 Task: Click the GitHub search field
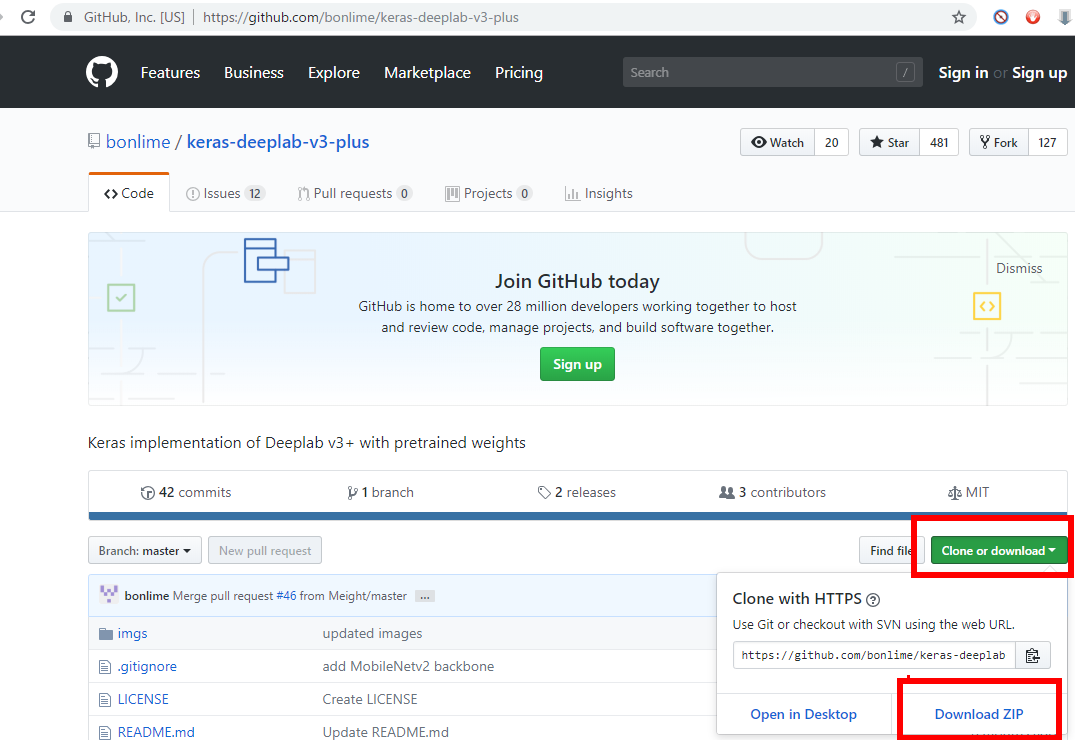[772, 72]
